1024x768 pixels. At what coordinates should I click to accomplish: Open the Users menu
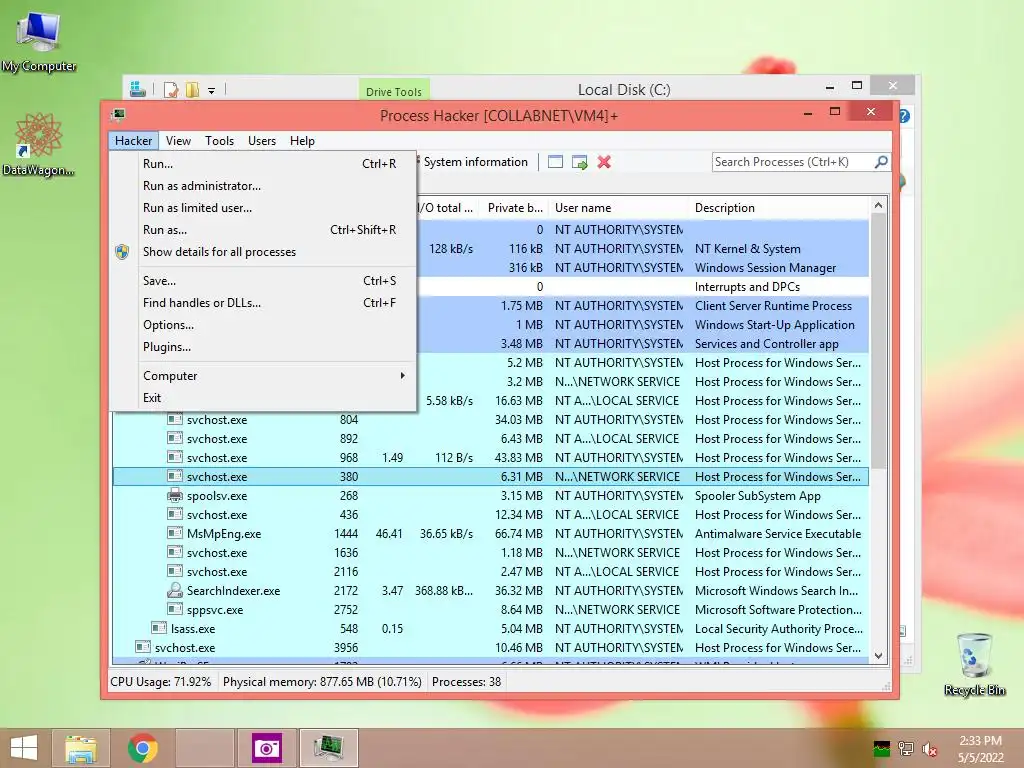tap(261, 140)
